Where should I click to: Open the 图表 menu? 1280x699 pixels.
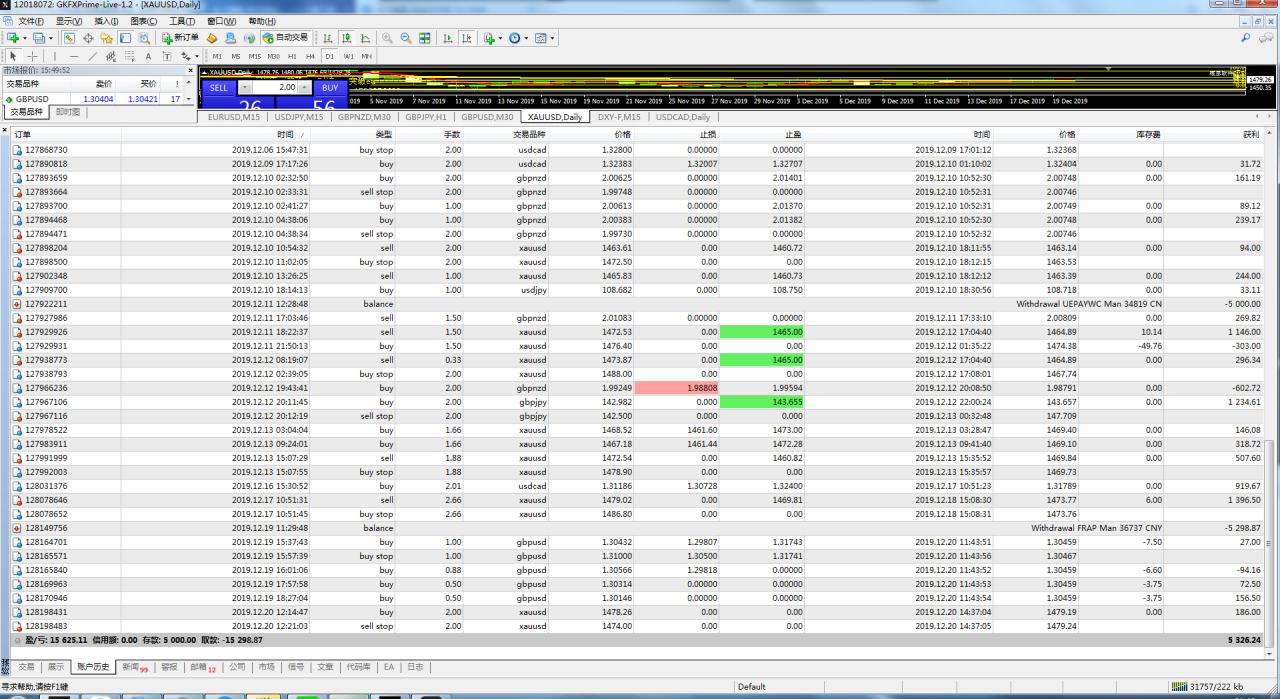tap(143, 21)
